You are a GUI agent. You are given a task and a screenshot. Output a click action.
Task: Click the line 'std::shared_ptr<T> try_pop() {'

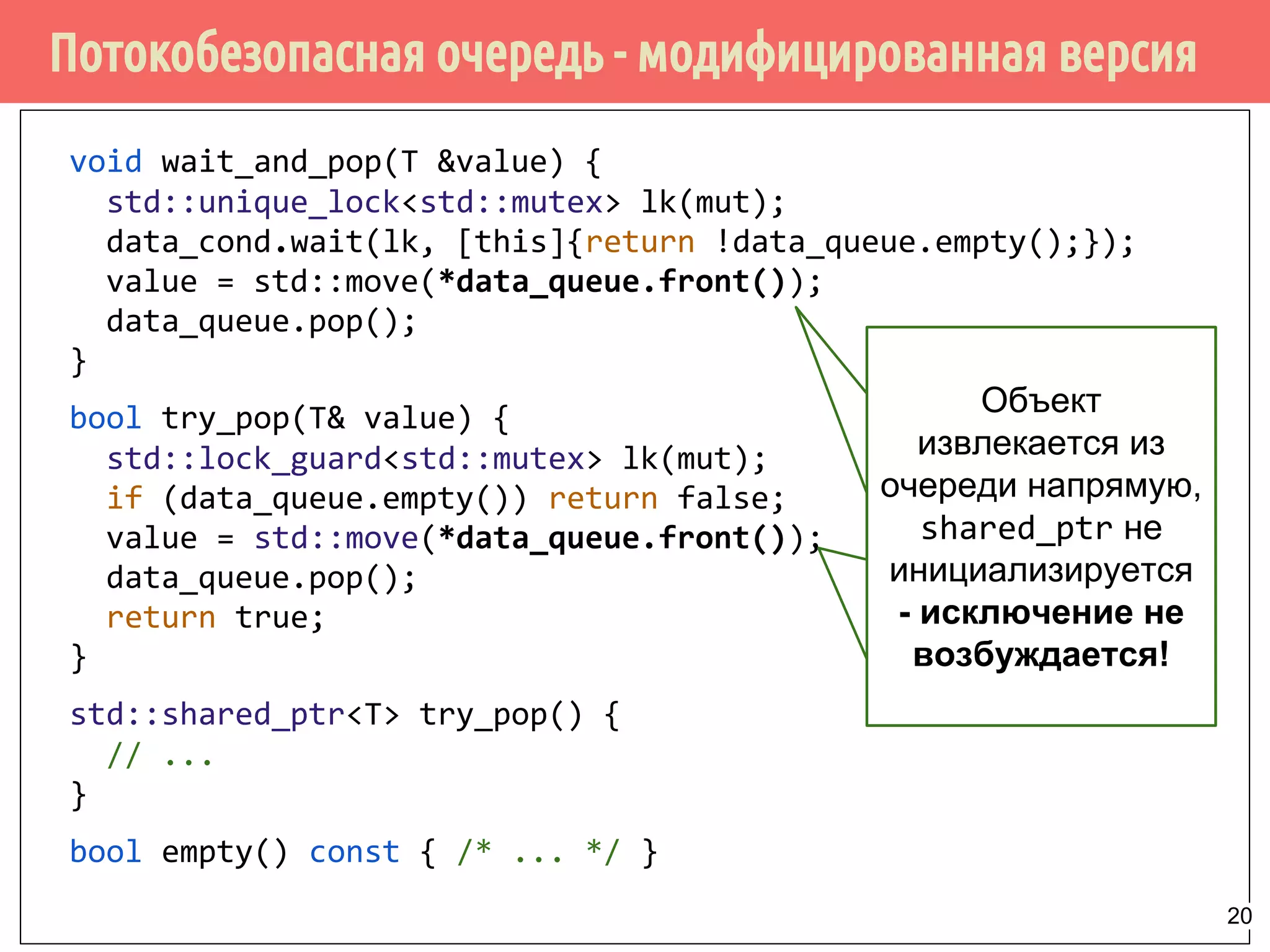click(x=345, y=715)
